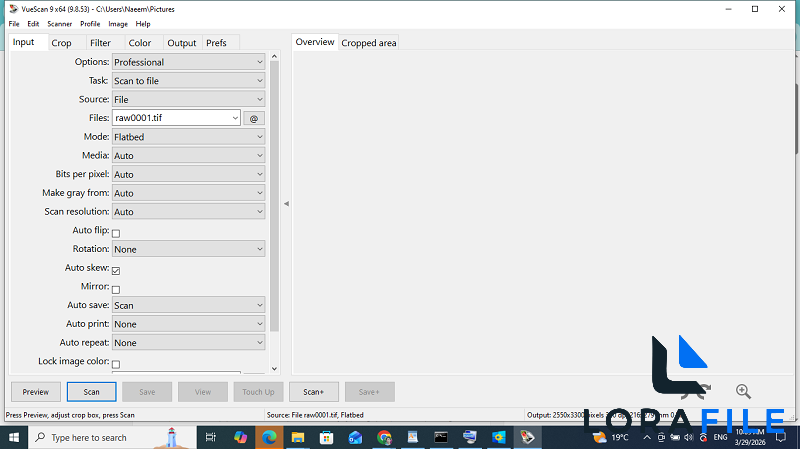This screenshot has height=449, width=800.
Task: Open the command prompt taskbar icon
Action: click(x=441, y=437)
